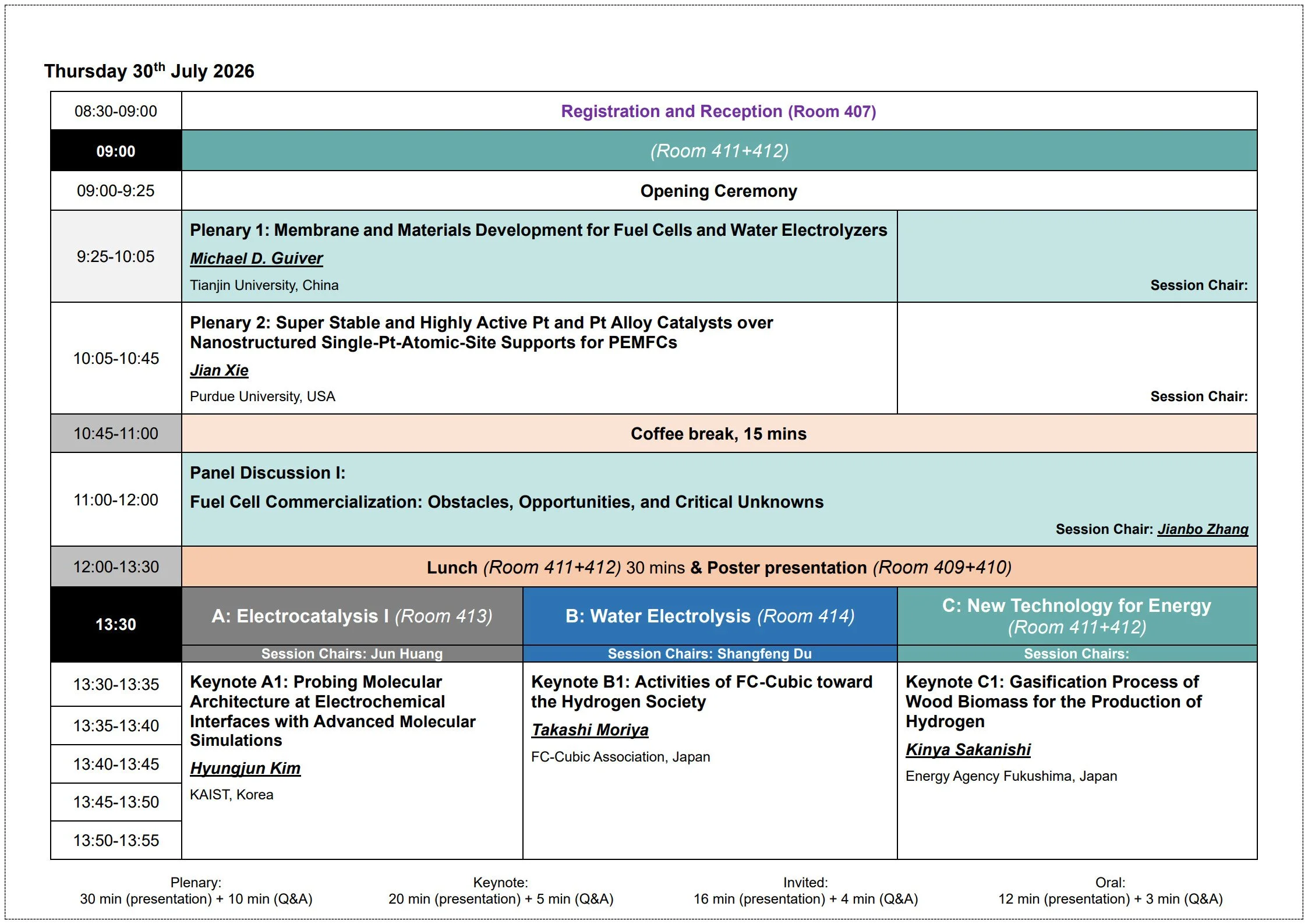Screen dimensions: 1308x924
Task: Open Takashi Moriya speaker link
Action: click(589, 730)
